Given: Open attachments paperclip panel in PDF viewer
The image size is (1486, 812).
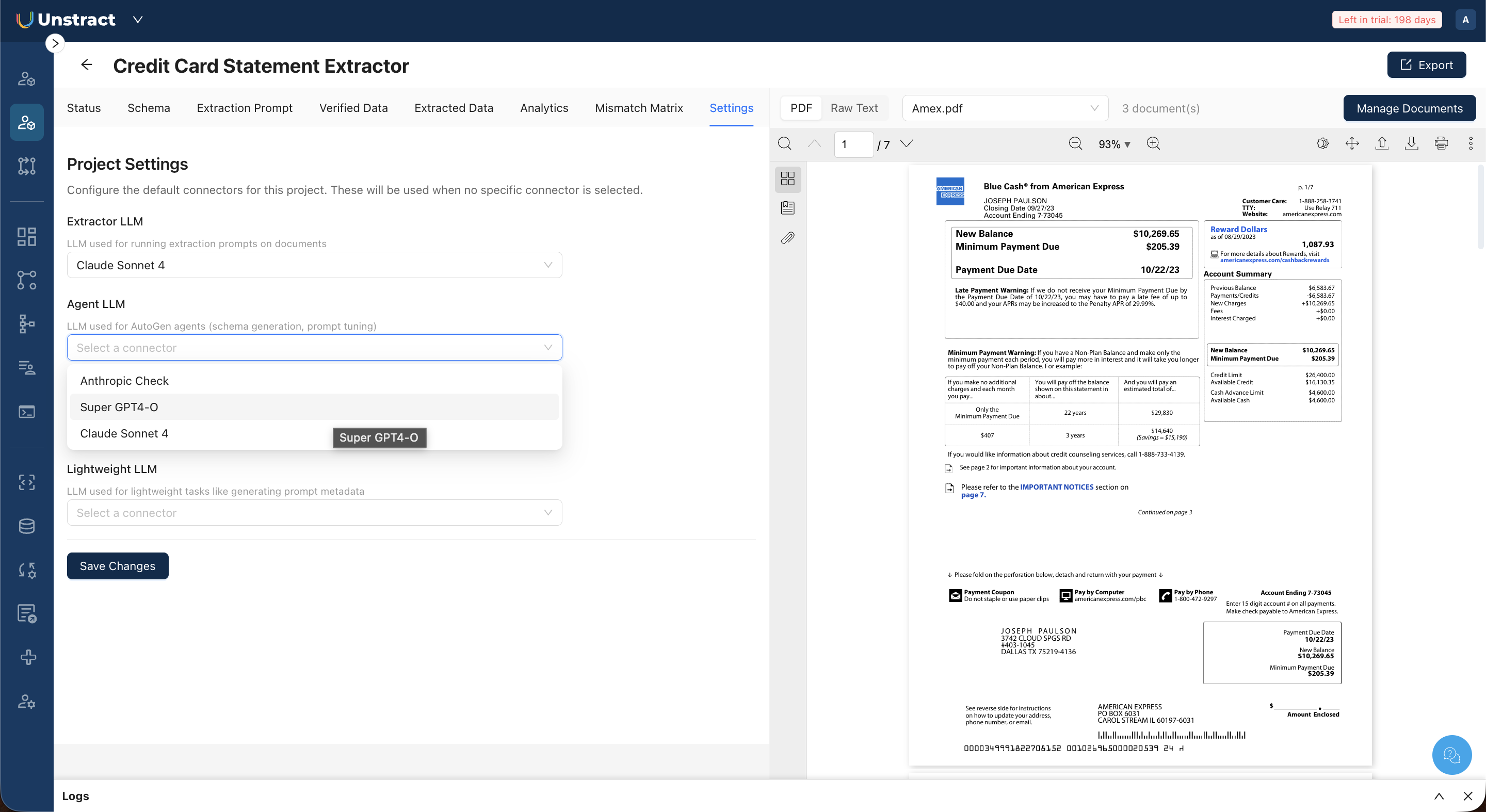Looking at the screenshot, I should (787, 238).
